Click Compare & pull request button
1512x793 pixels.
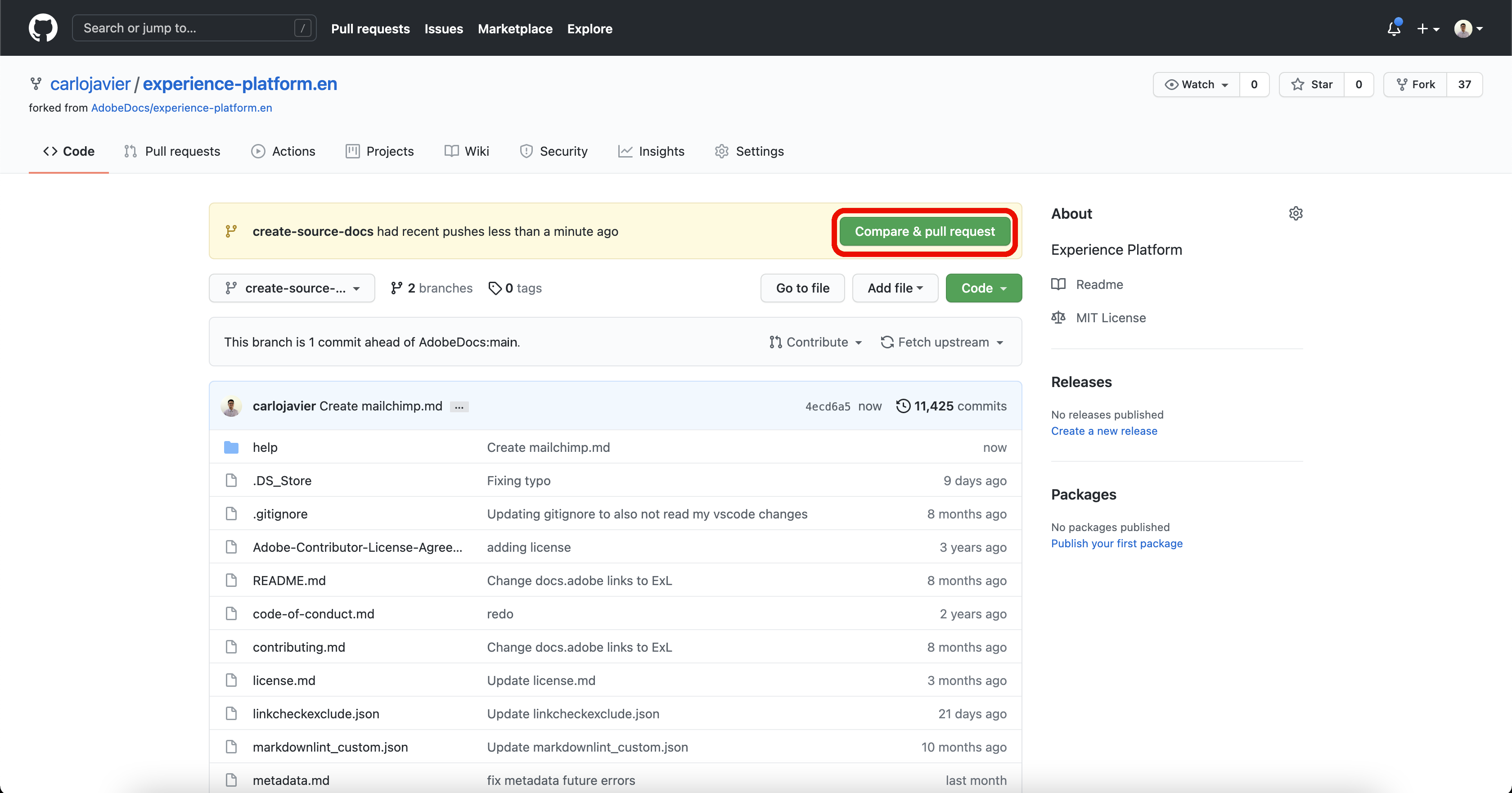click(924, 231)
